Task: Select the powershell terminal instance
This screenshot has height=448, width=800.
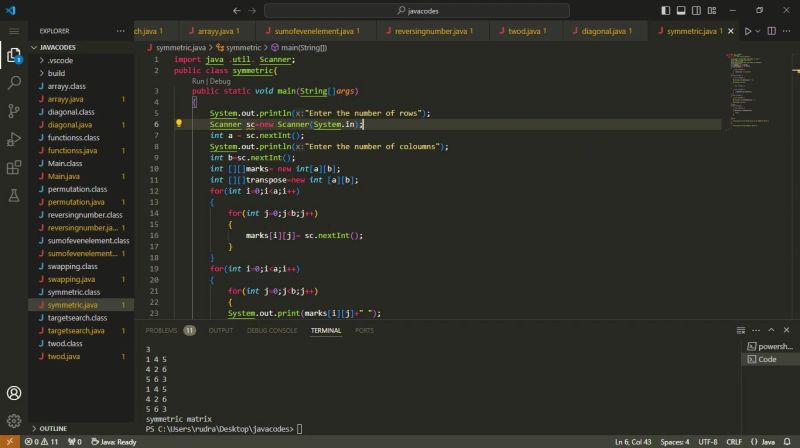Action: [x=770, y=346]
